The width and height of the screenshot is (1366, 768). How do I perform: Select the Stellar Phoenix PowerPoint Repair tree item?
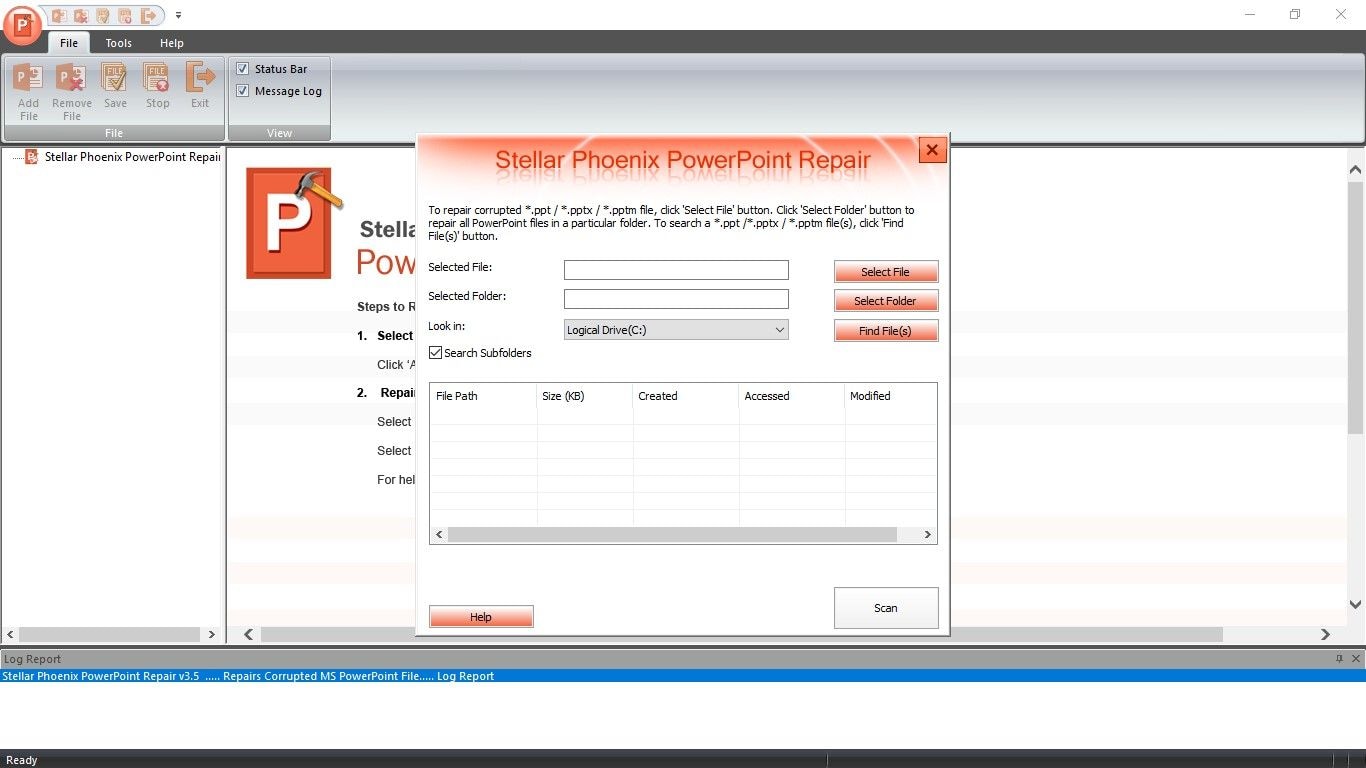coord(132,157)
